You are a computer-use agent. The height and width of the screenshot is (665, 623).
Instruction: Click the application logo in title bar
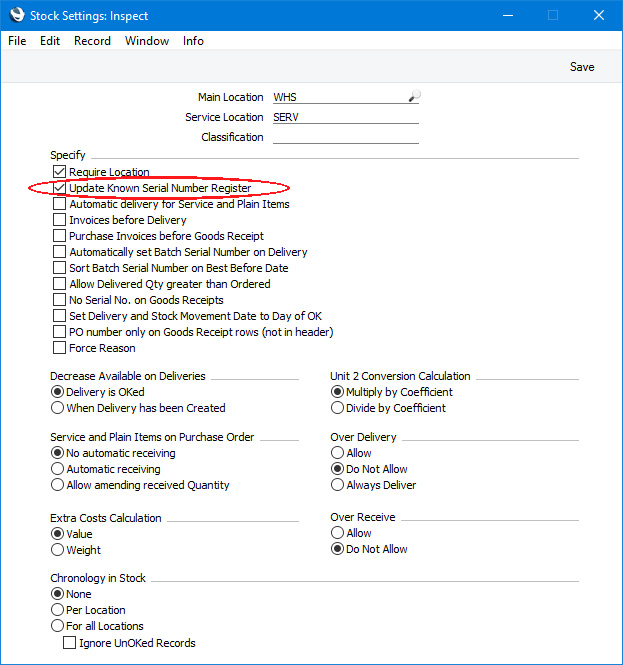(17, 15)
